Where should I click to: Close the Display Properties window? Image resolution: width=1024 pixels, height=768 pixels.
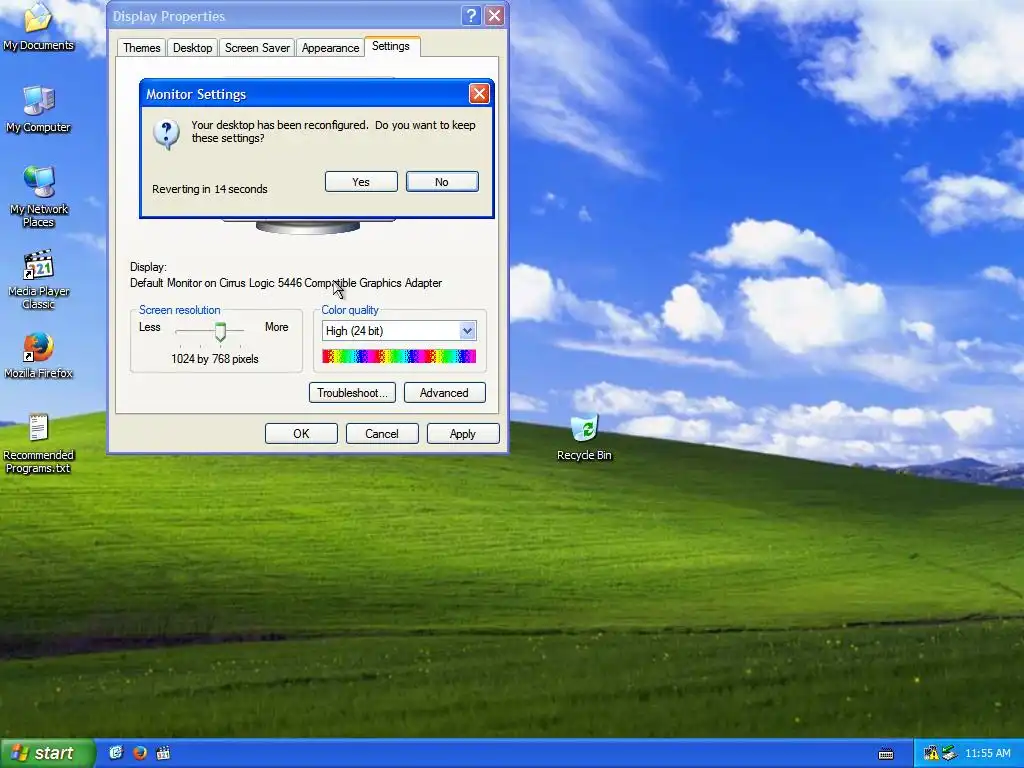[494, 16]
